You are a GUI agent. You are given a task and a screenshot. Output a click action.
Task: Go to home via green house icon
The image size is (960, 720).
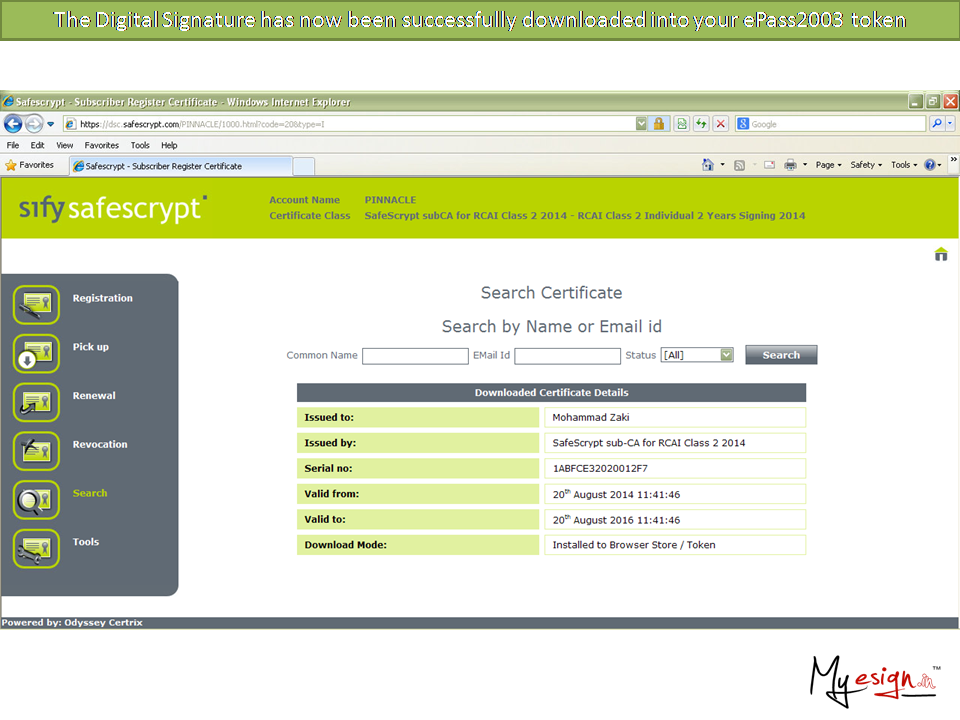(x=940, y=255)
